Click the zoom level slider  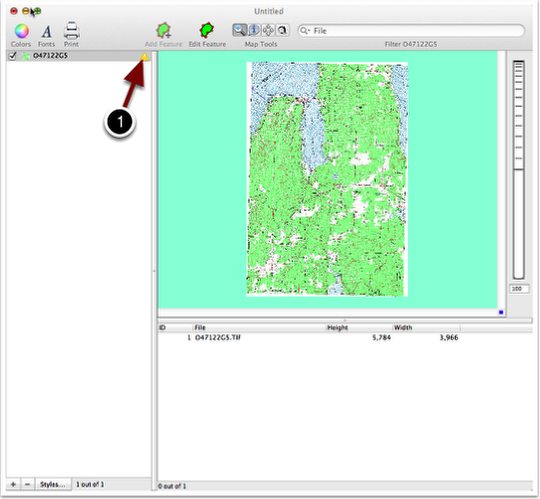click(x=518, y=170)
